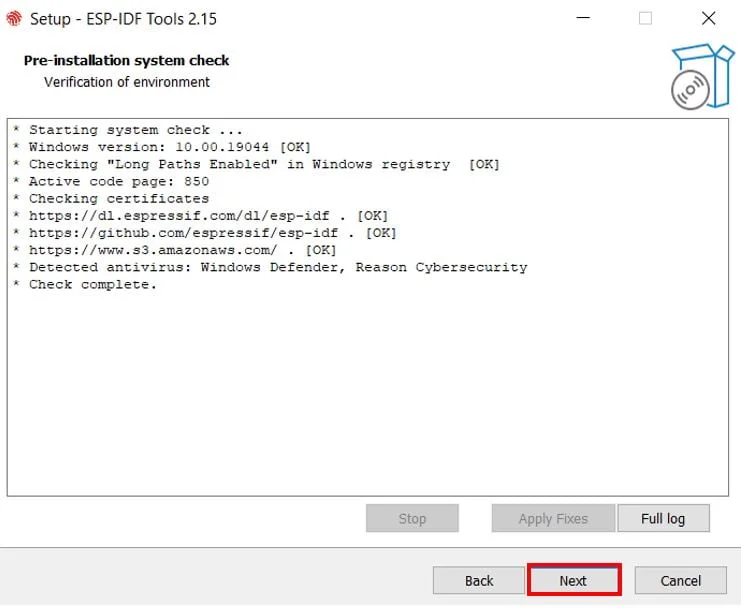Select the "Long Paths Enabled" registry check line
The image size is (741, 608).
click(x=256, y=164)
